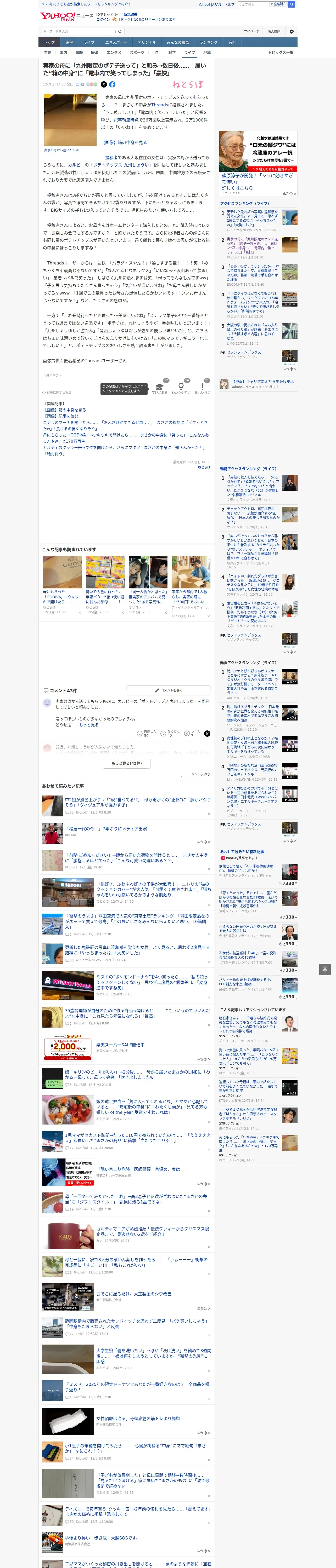The width and height of the screenshot is (336, 1568).
Task: Open the settings gear icon
Action: tap(292, 31)
